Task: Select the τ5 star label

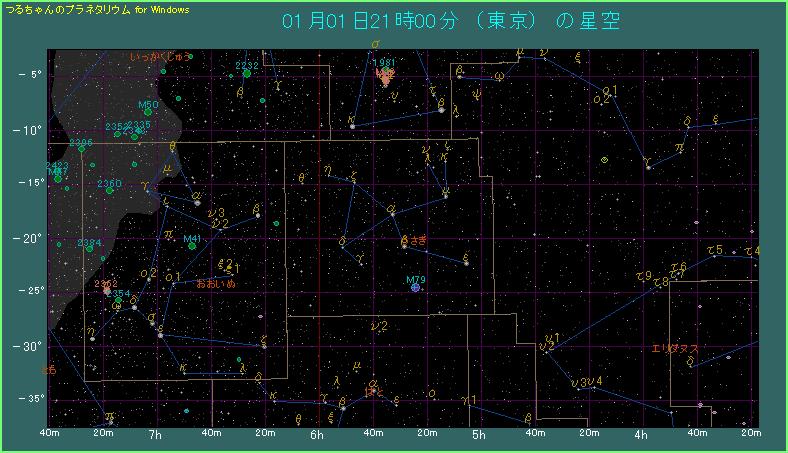Action: click(x=714, y=250)
